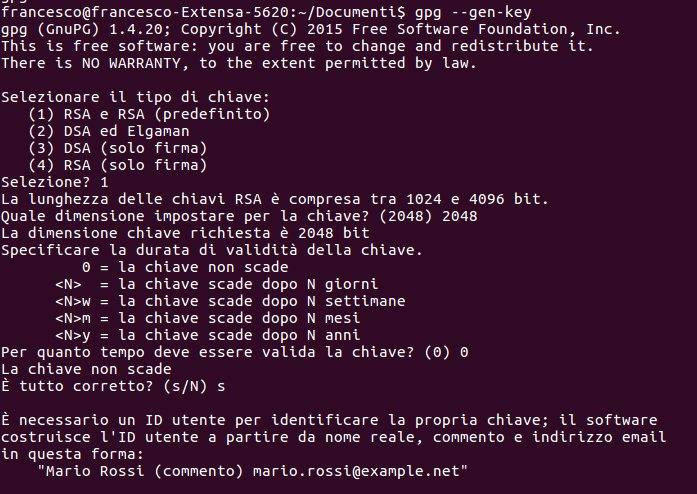This screenshot has width=697, height=494.
Task: Click the 'gpg --gen-key' command text
Action: click(x=473, y=12)
